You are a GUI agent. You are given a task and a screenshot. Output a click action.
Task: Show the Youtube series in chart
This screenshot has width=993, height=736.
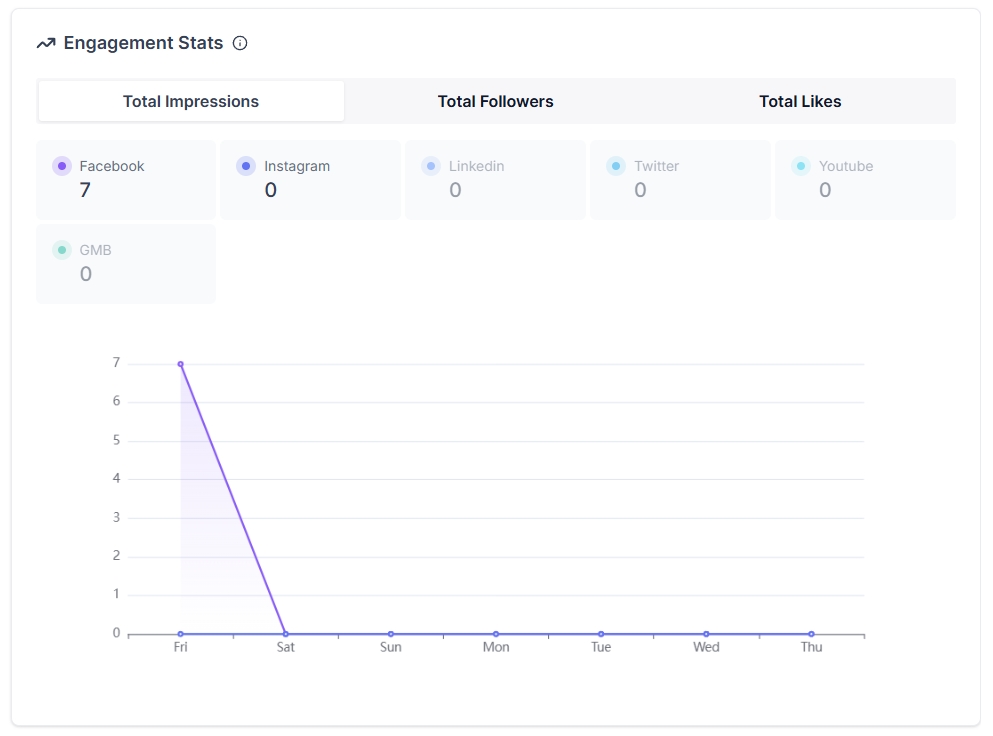coord(865,179)
